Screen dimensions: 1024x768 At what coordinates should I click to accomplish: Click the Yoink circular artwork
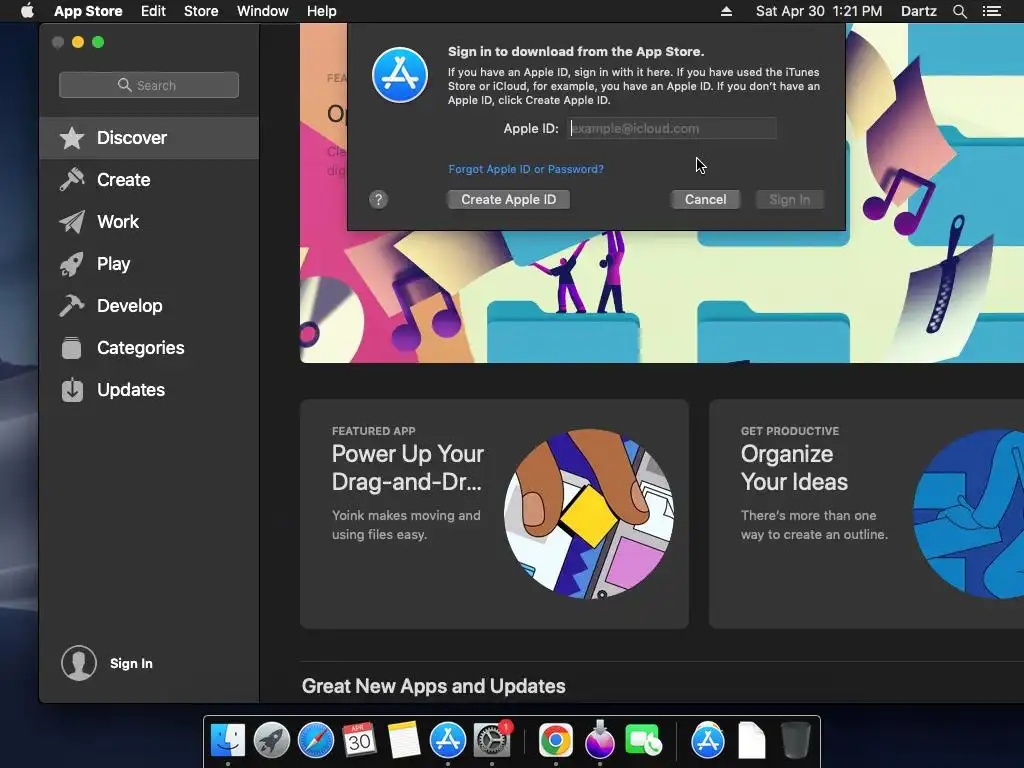[589, 514]
